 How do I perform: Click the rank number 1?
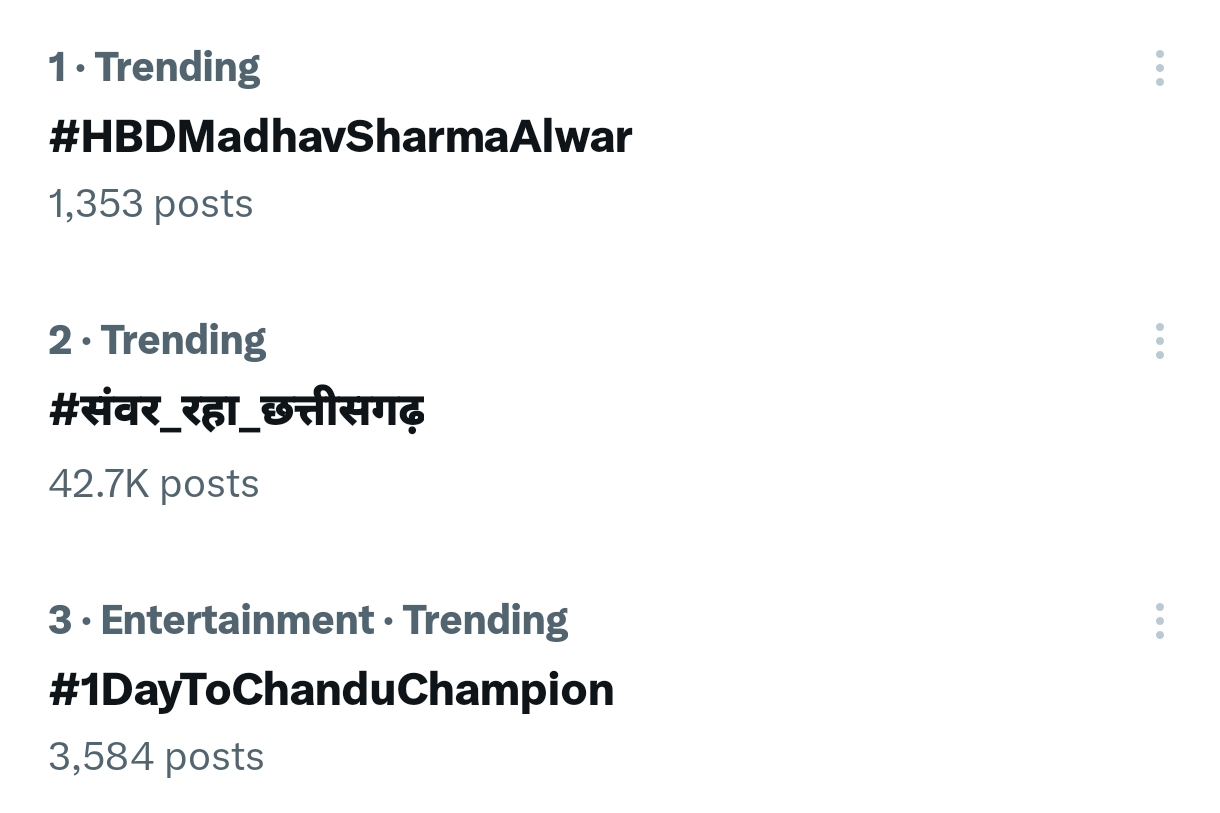tap(57, 67)
